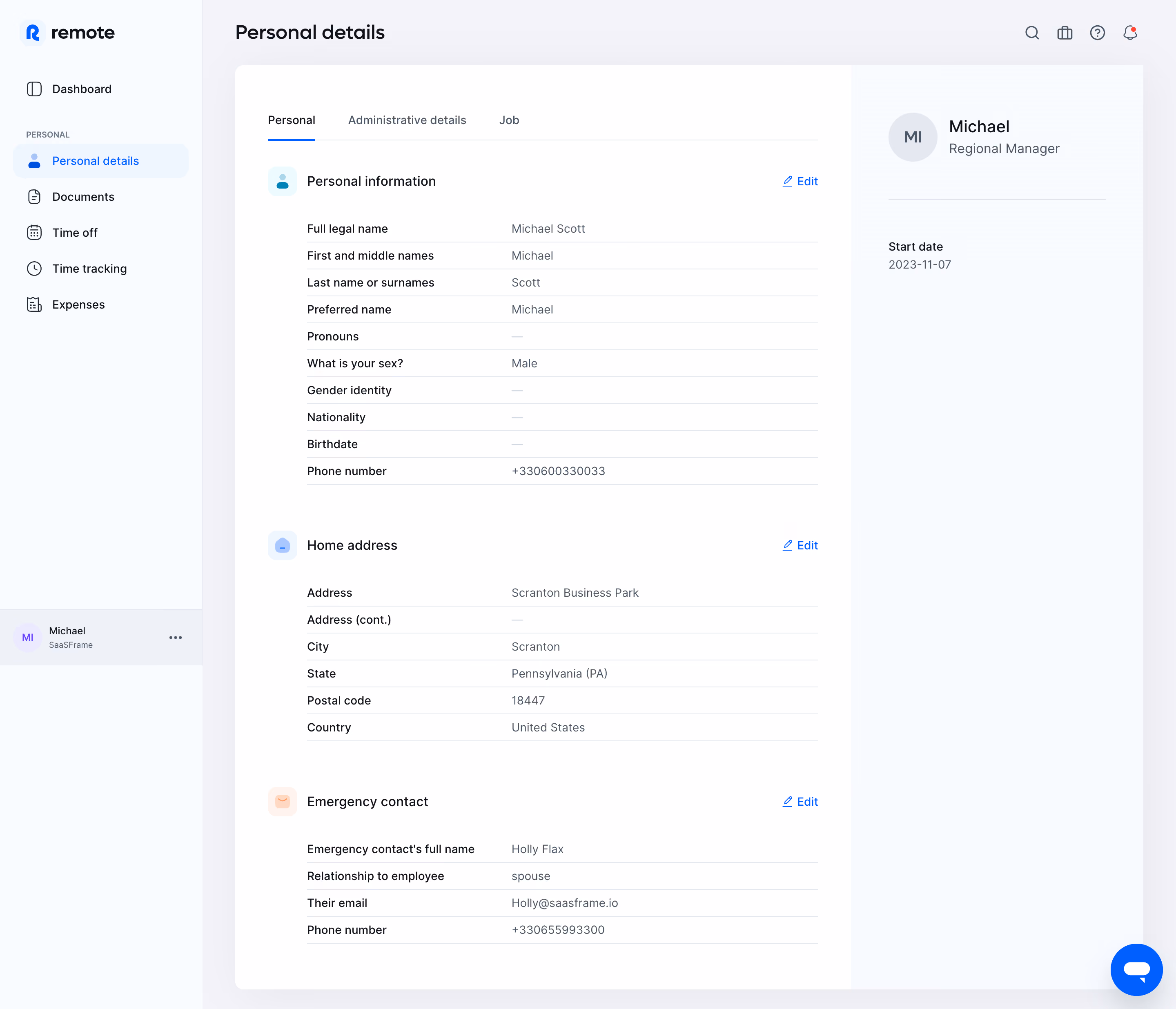This screenshot has height=1009, width=1176.
Task: Click the Remote logo icon
Action: click(32, 32)
